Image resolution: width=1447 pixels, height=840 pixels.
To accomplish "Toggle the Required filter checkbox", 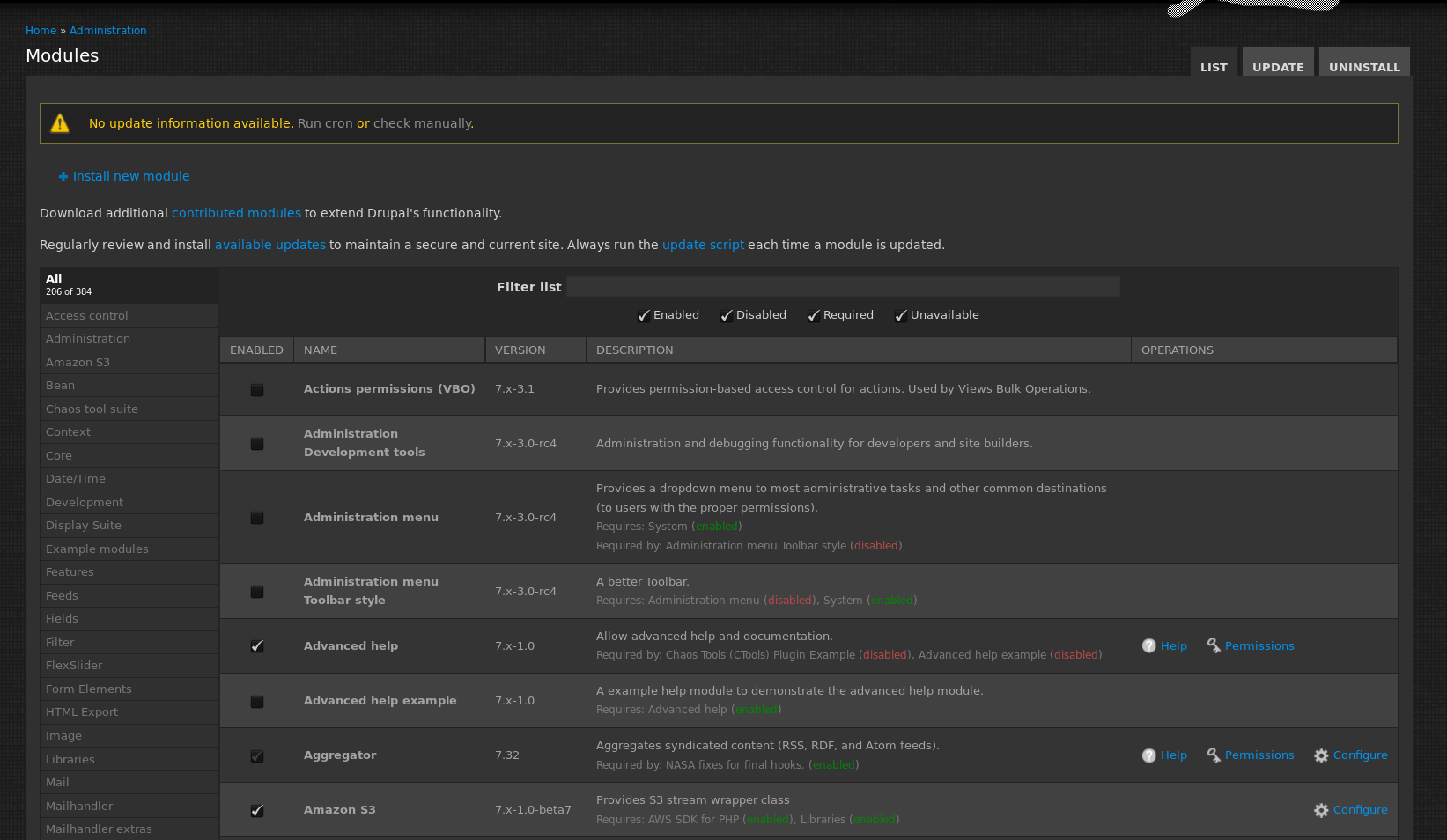I will pyautogui.click(x=814, y=315).
